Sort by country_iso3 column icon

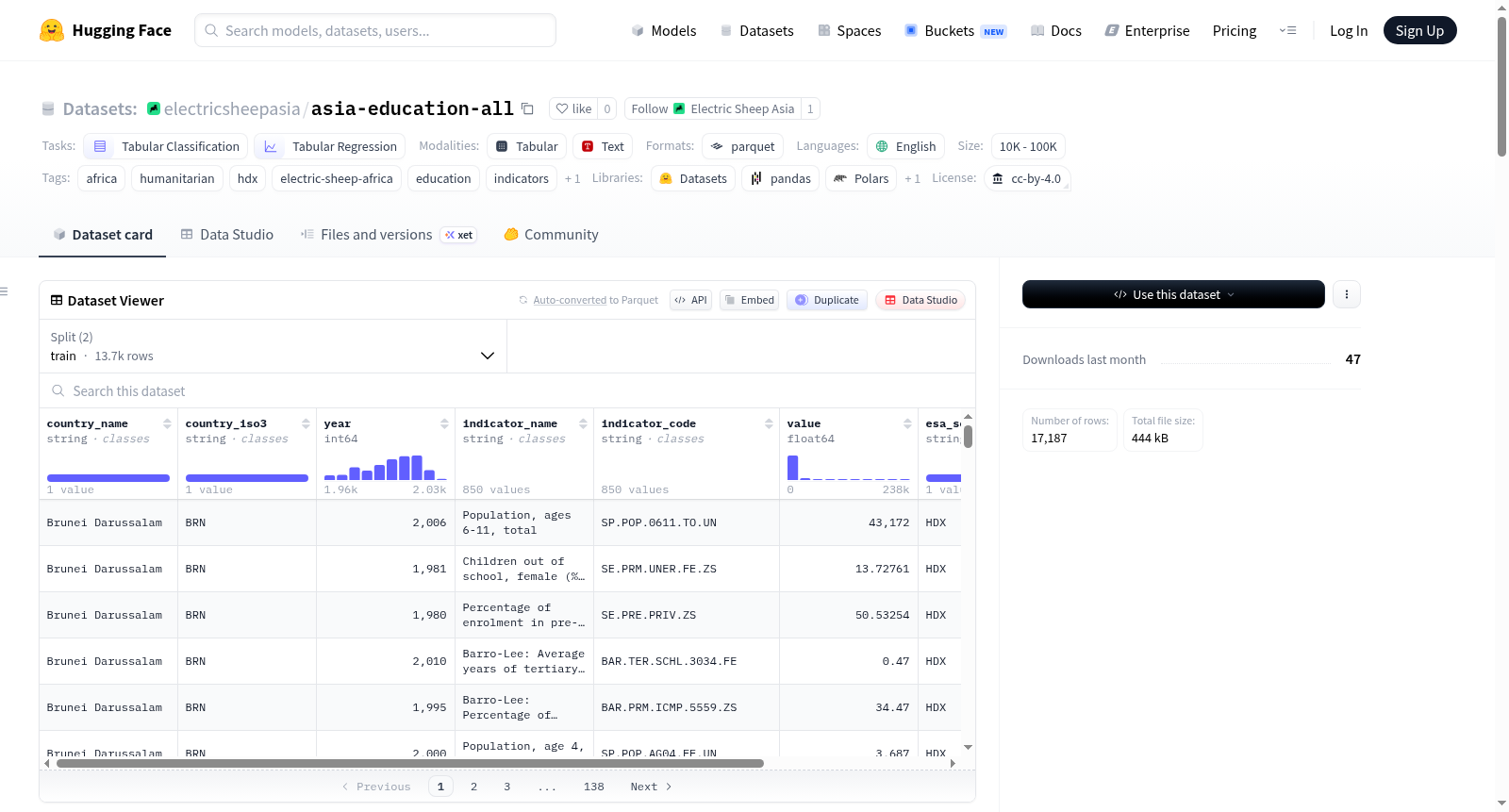[306, 423]
